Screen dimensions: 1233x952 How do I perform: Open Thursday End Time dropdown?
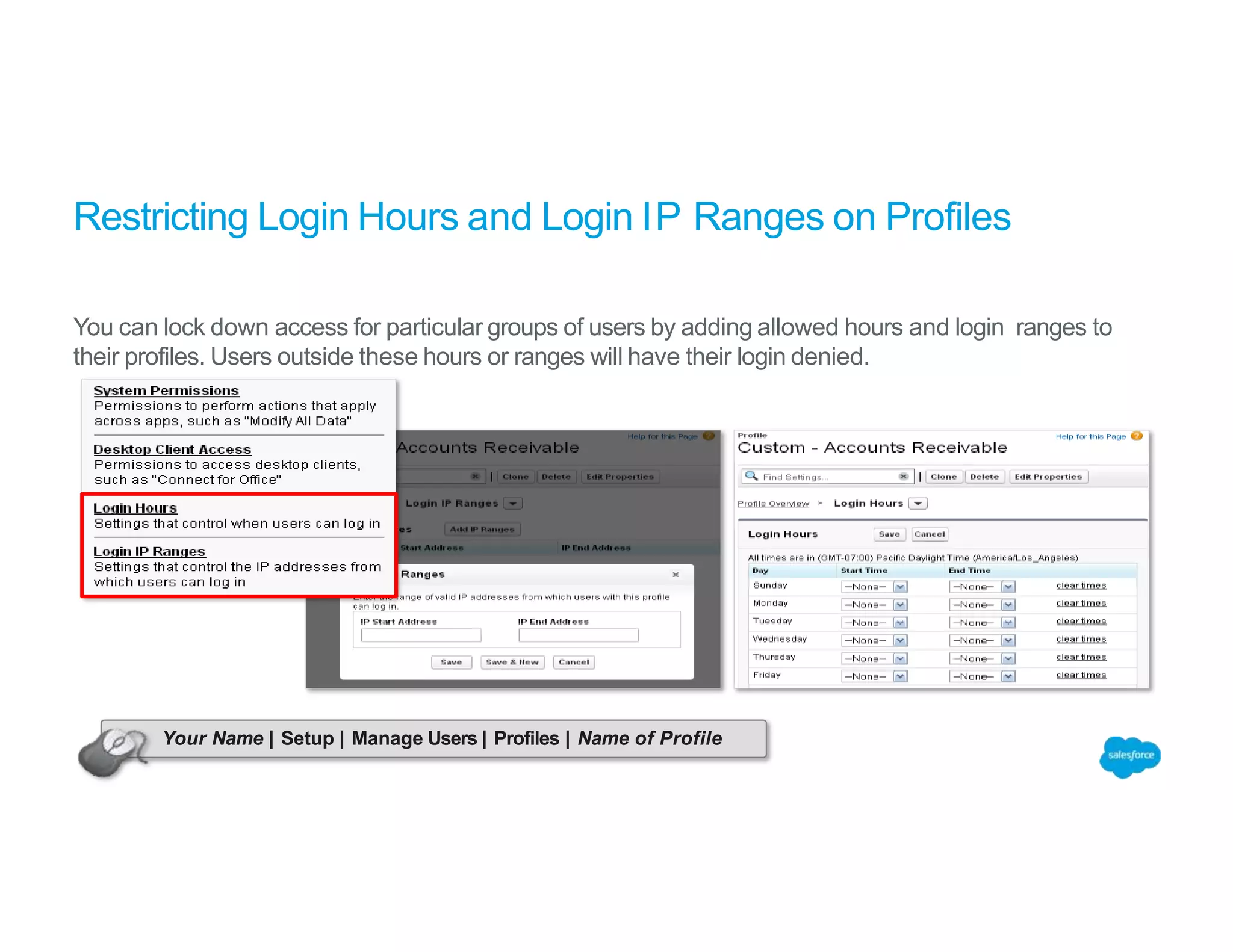click(983, 659)
